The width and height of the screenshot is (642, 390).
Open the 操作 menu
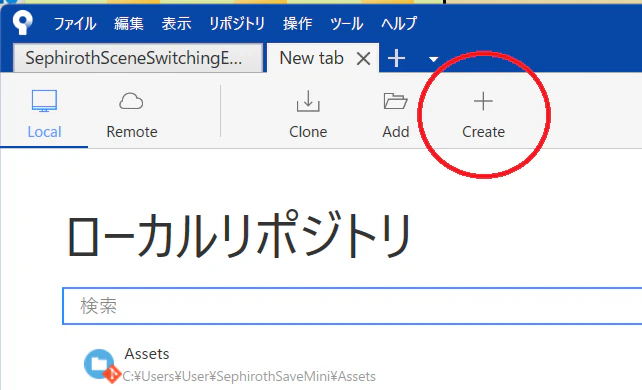[298, 23]
